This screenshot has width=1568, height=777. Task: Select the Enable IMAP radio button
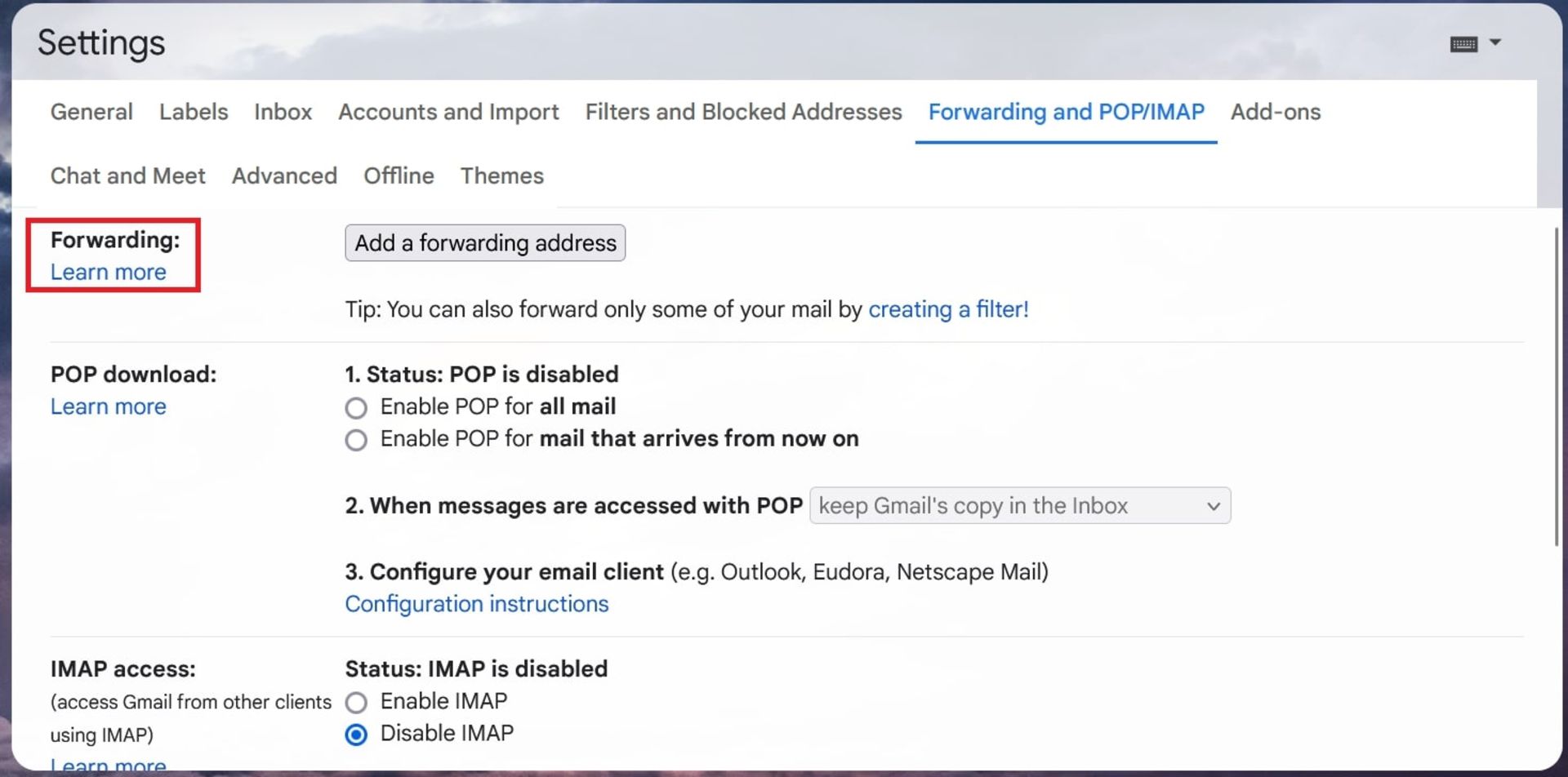coord(356,702)
